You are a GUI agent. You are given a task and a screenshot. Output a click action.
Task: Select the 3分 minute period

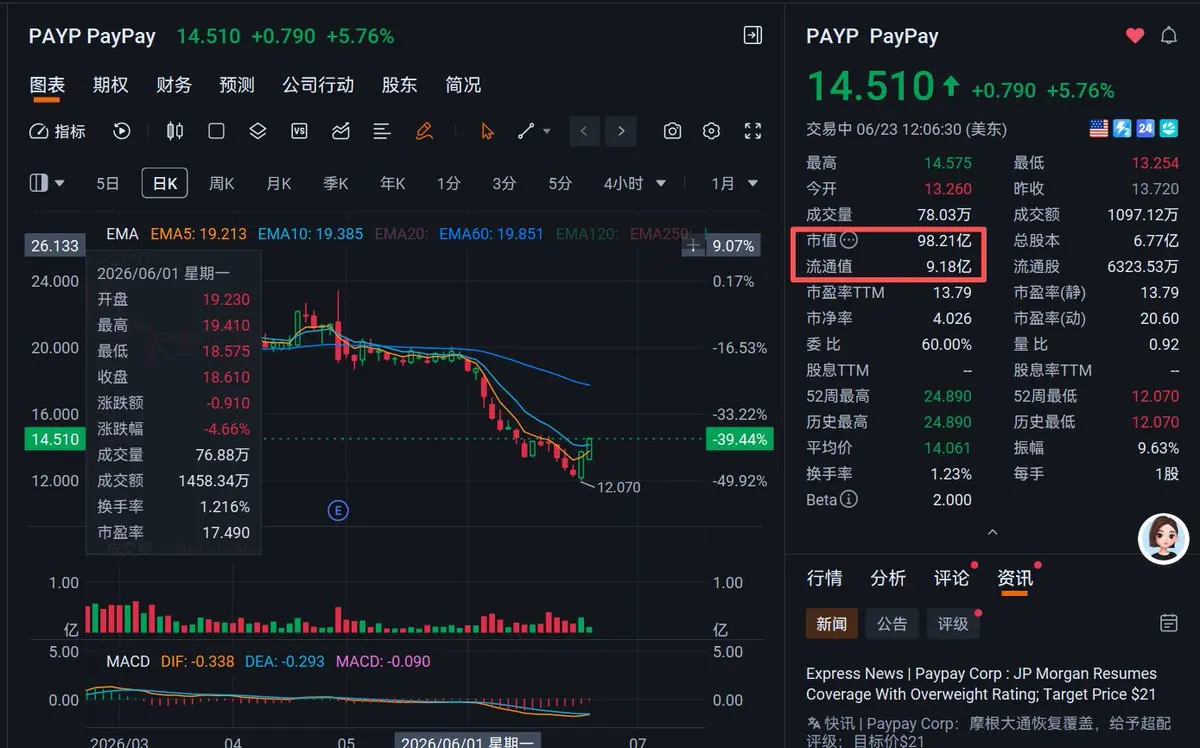coord(504,183)
